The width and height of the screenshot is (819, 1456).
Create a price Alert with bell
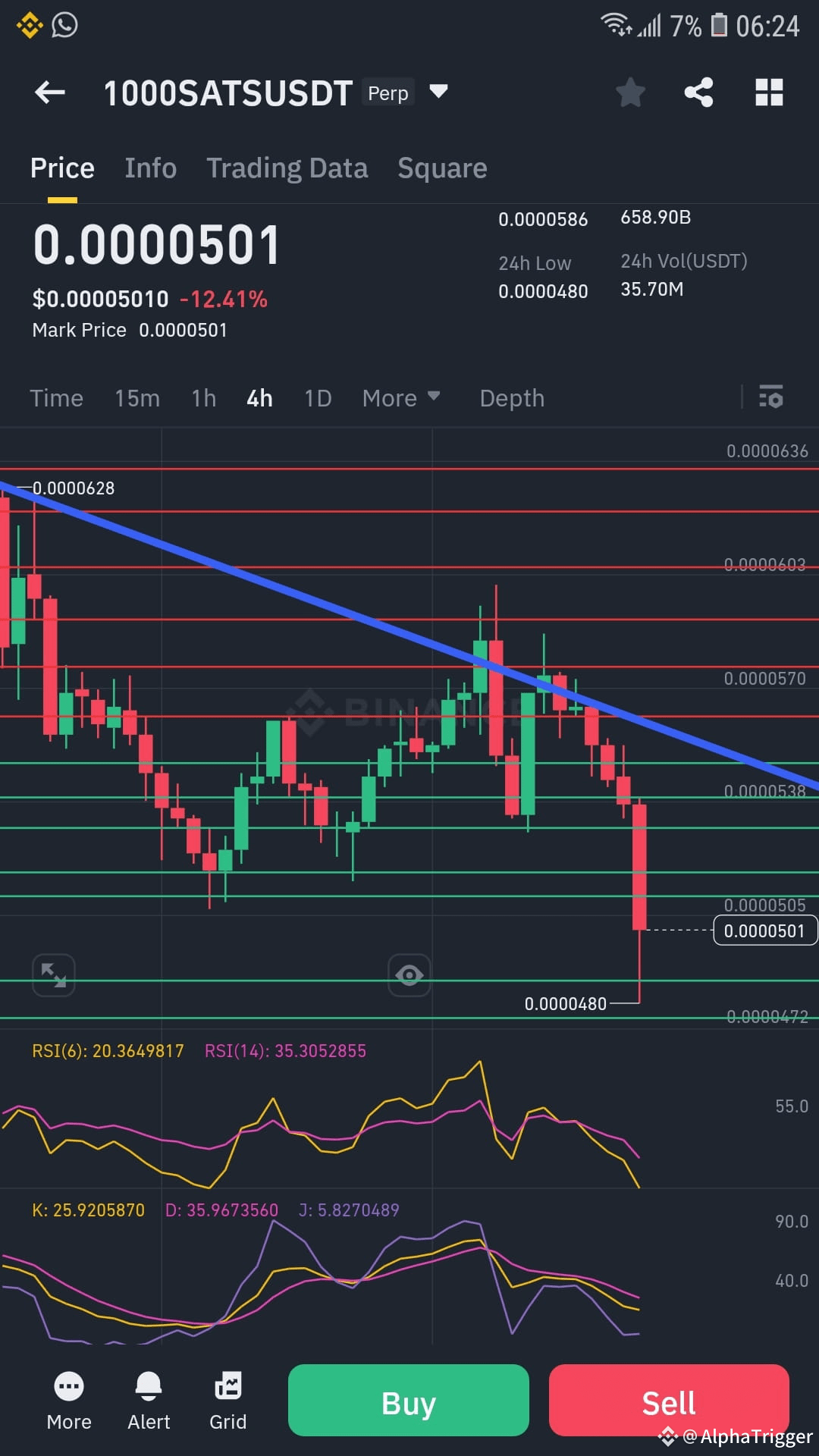149,1401
